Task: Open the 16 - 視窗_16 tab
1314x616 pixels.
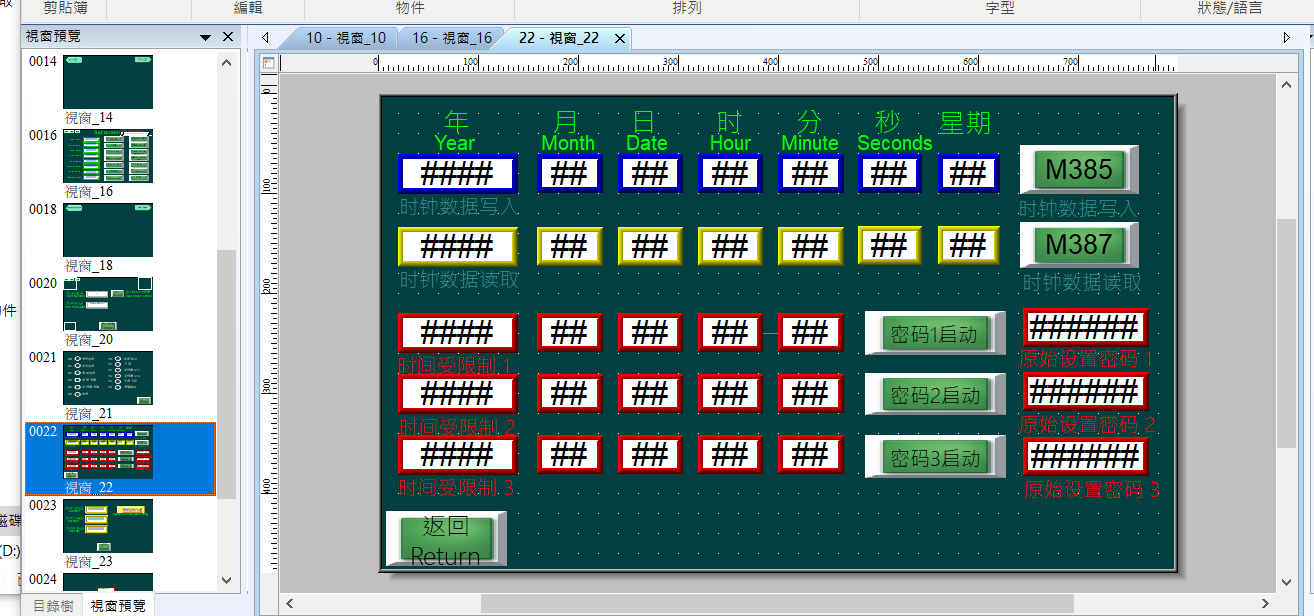Action: (x=451, y=38)
